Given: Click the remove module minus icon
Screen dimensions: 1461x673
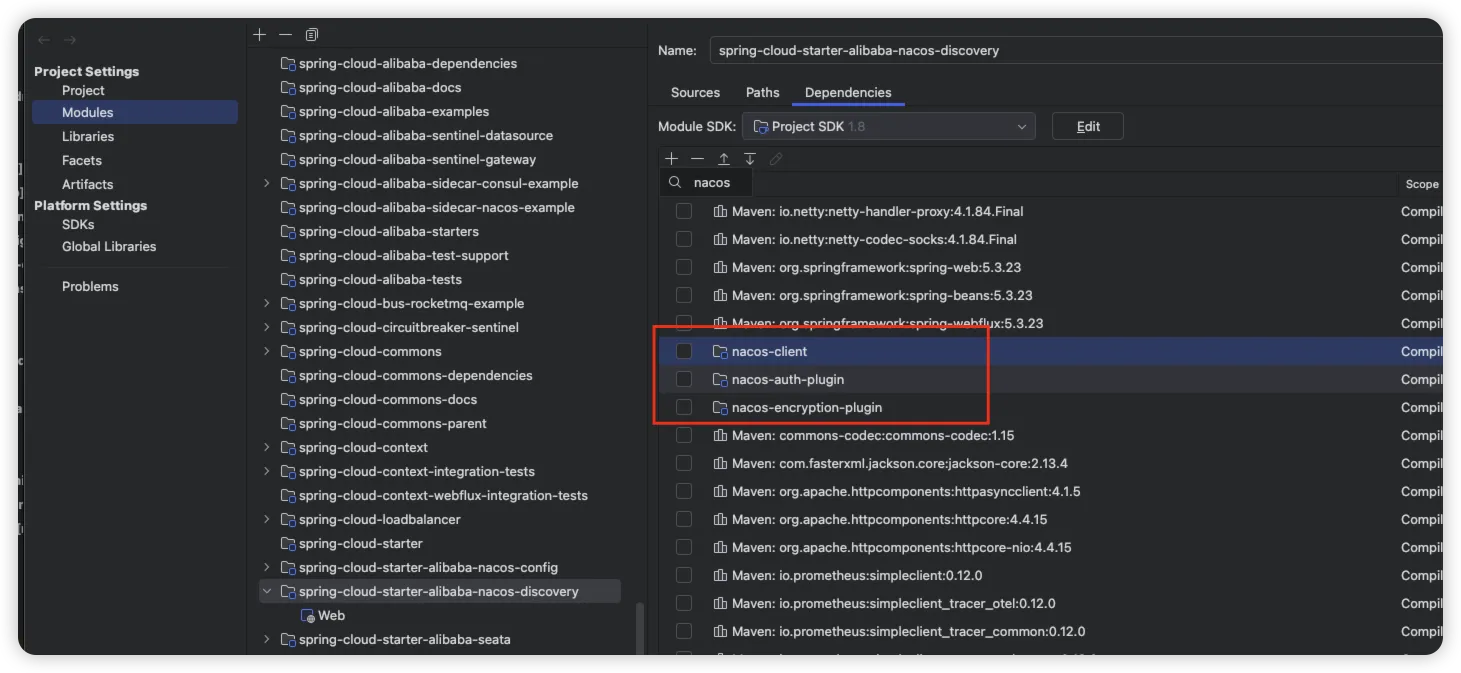Looking at the screenshot, I should tap(286, 35).
